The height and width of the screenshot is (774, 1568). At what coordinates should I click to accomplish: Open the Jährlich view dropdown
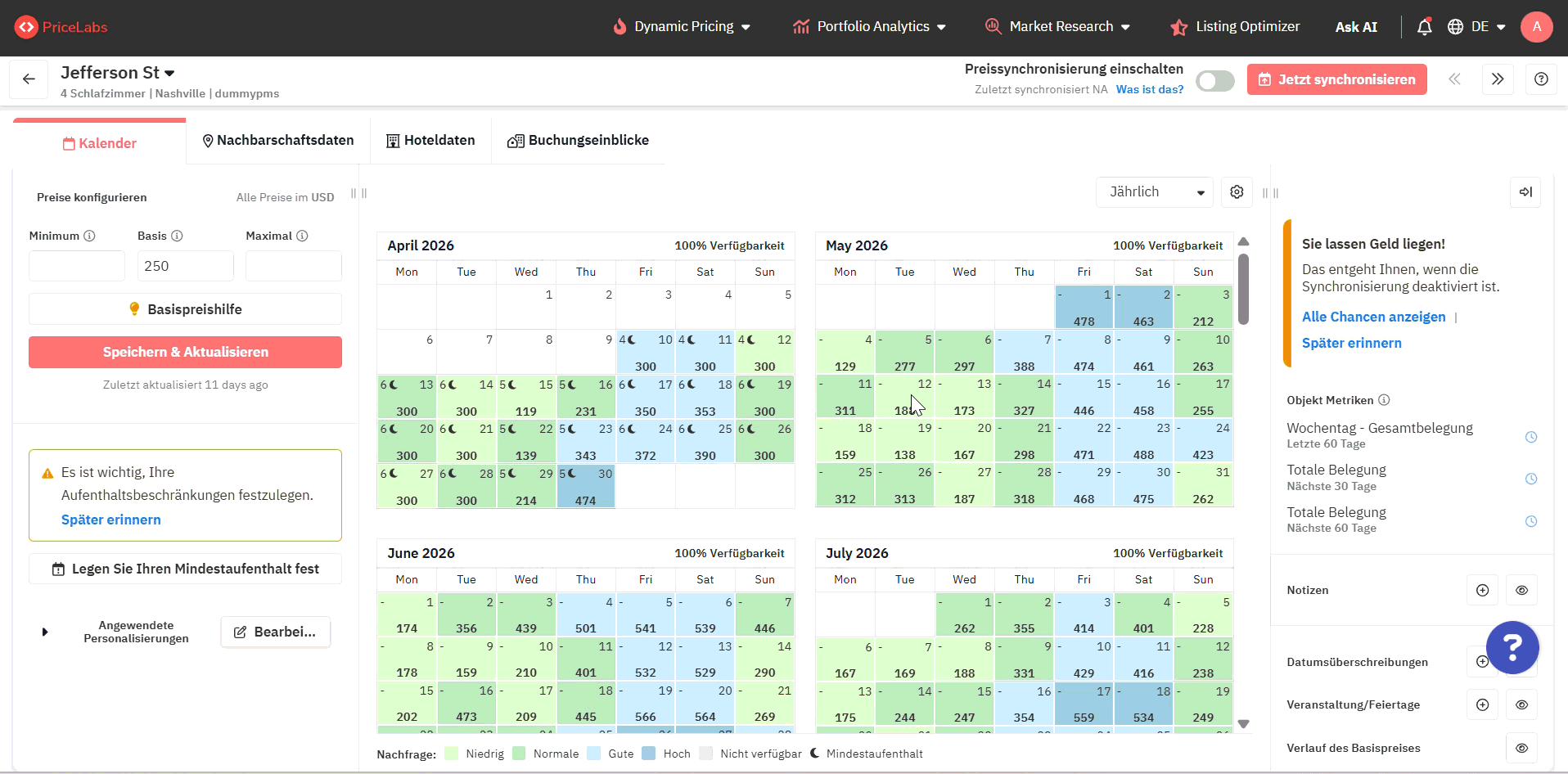1155,192
